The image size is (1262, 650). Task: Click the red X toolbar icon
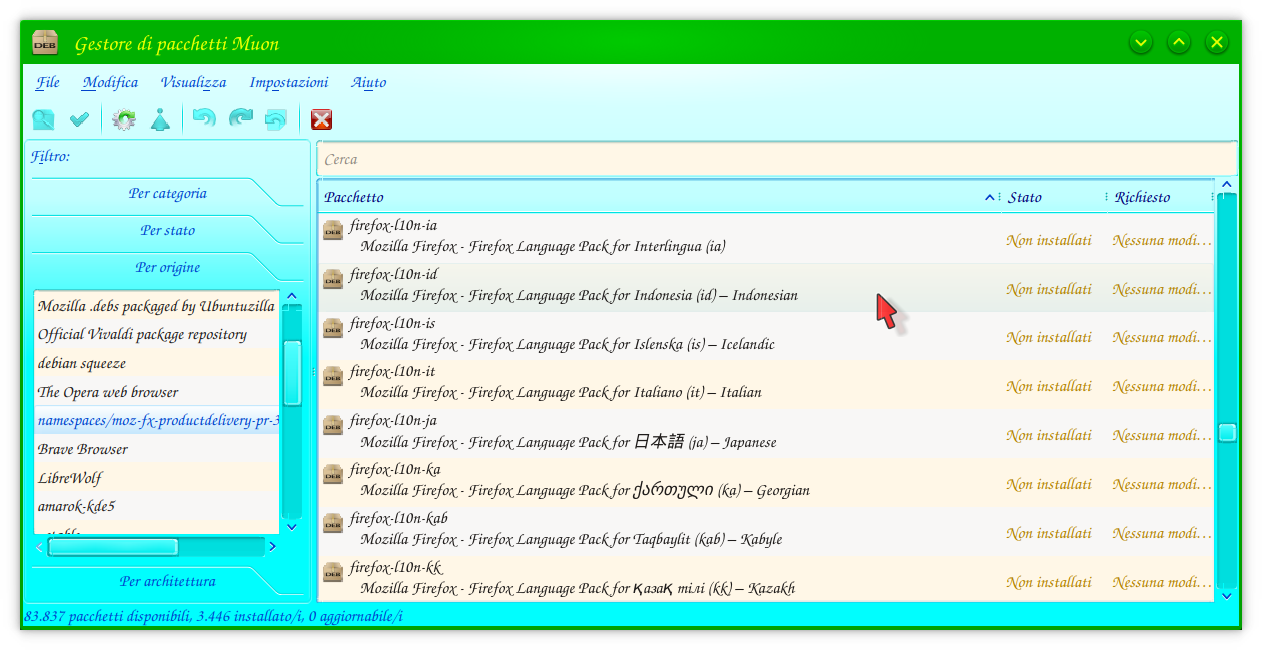pos(321,120)
